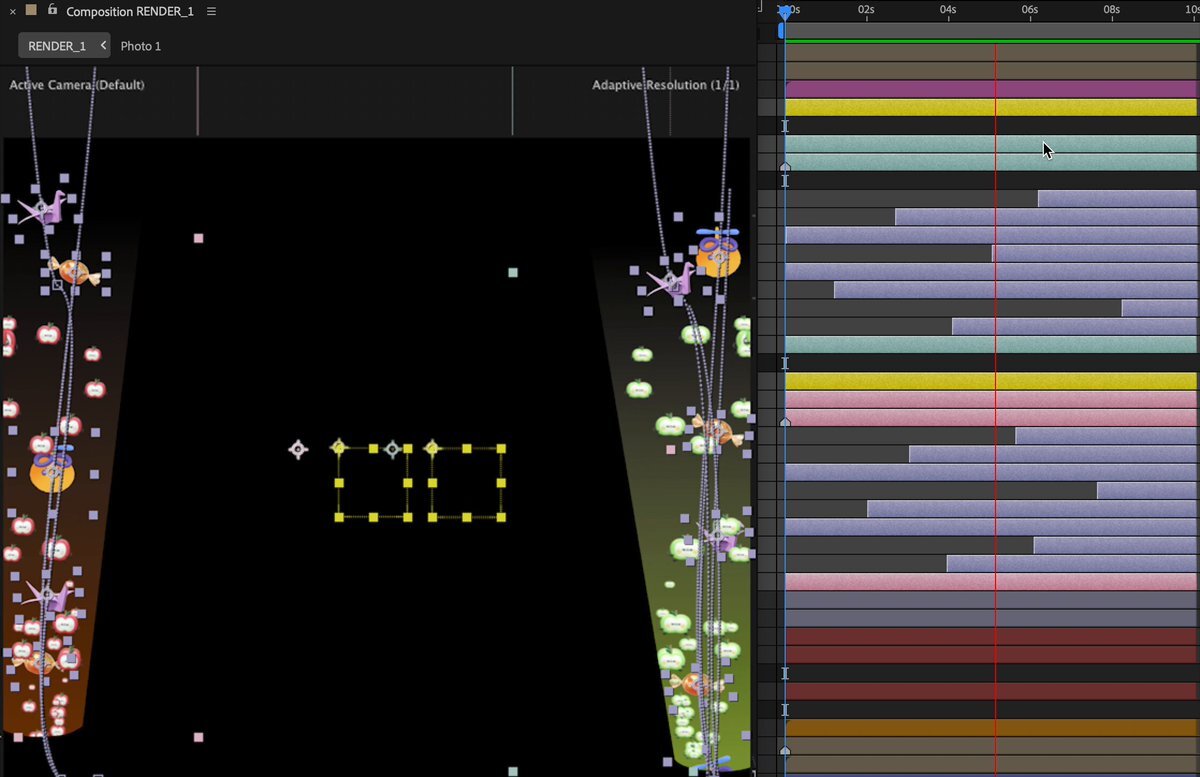Click the upper pink square handle in the viewer

coord(198,238)
